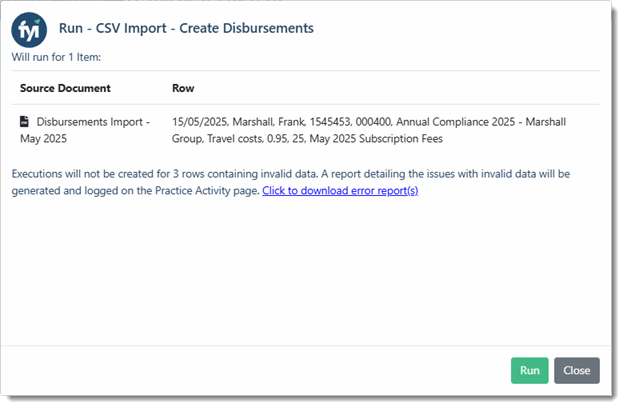Viewport: 619px width, 403px height.
Task: Click the Will run for 1 Item text
Action: 56,57
